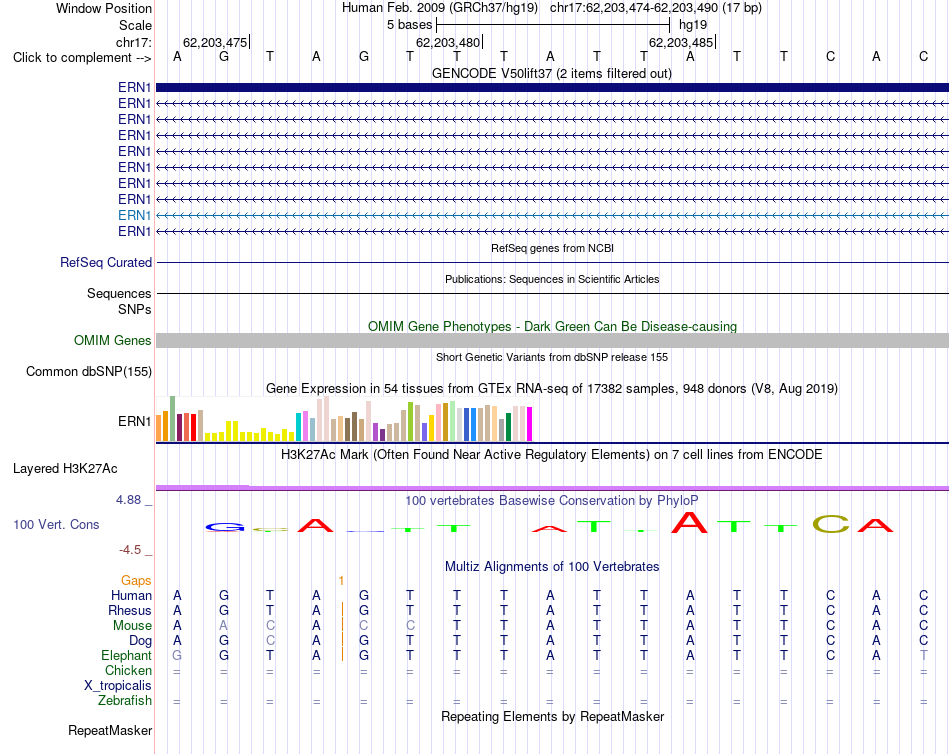Click the SNPs track label
The width and height of the screenshot is (950, 754).
(x=135, y=309)
